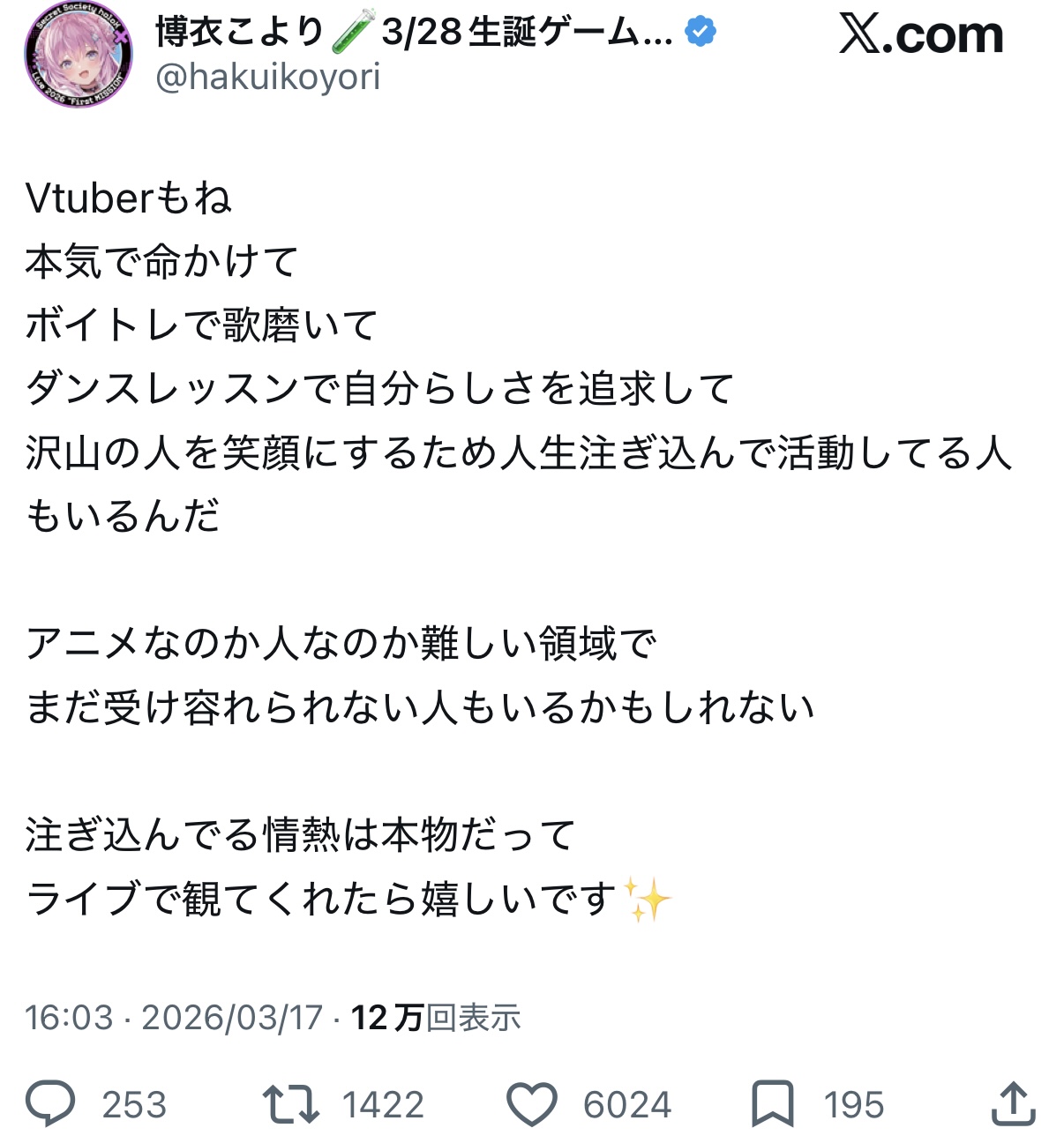Image resolution: width=1064 pixels, height=1143 pixels.
Task: Click the 1422 repost count
Action: pyautogui.click(x=383, y=1104)
